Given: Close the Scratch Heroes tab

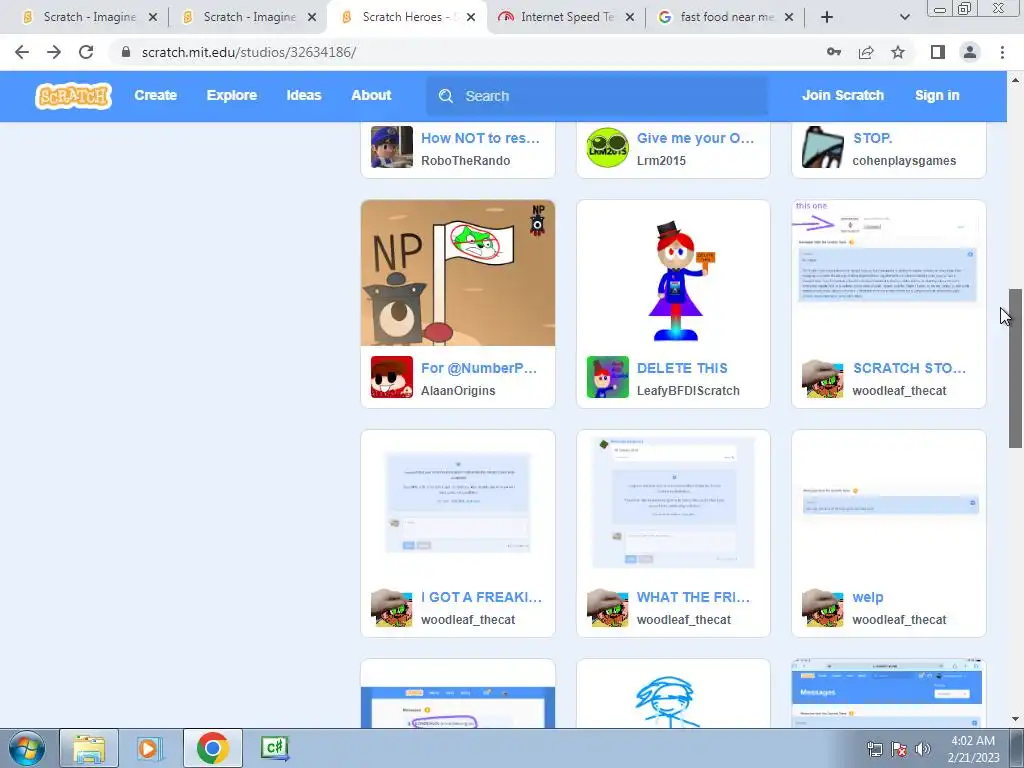Looking at the screenshot, I should click(470, 17).
